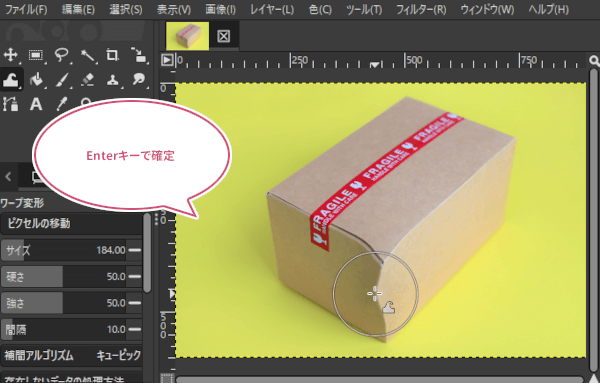Select the Clone stamp tool
This screenshot has height=383, width=600.
pos(112,80)
